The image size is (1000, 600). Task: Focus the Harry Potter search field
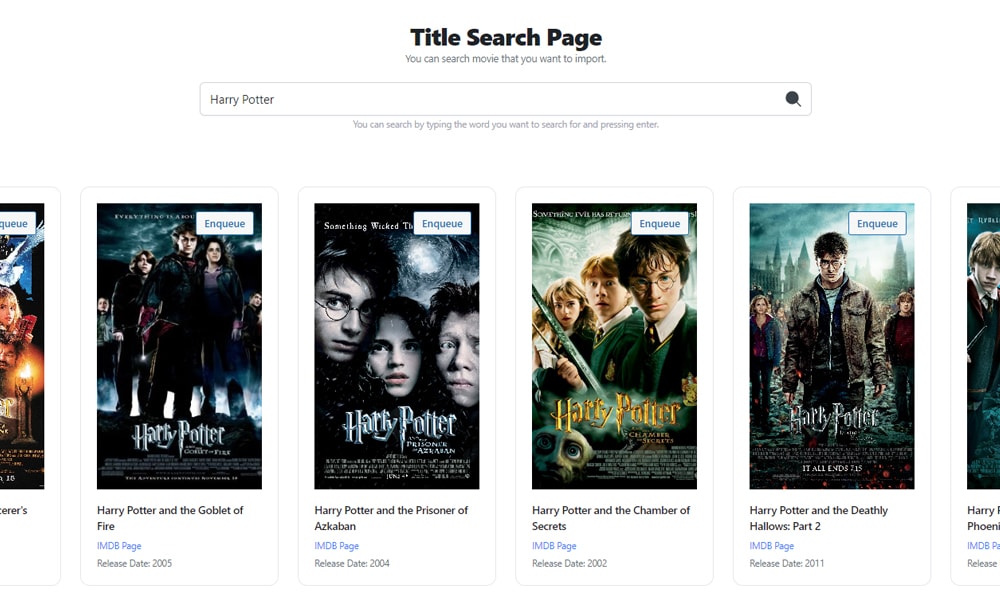point(505,99)
